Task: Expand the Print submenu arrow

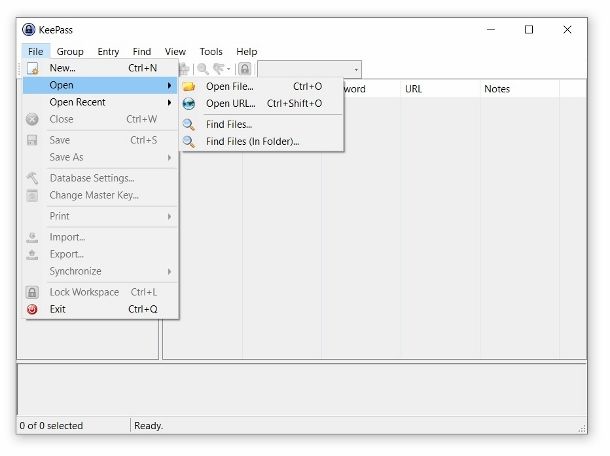Action: tap(169, 216)
